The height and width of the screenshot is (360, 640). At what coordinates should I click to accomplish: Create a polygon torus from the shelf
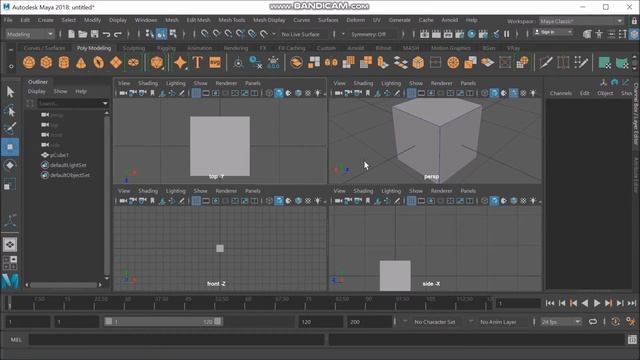pos(98,62)
